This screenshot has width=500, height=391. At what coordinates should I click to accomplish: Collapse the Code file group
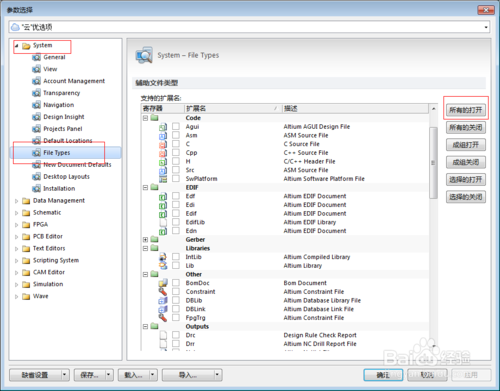[x=145, y=118]
